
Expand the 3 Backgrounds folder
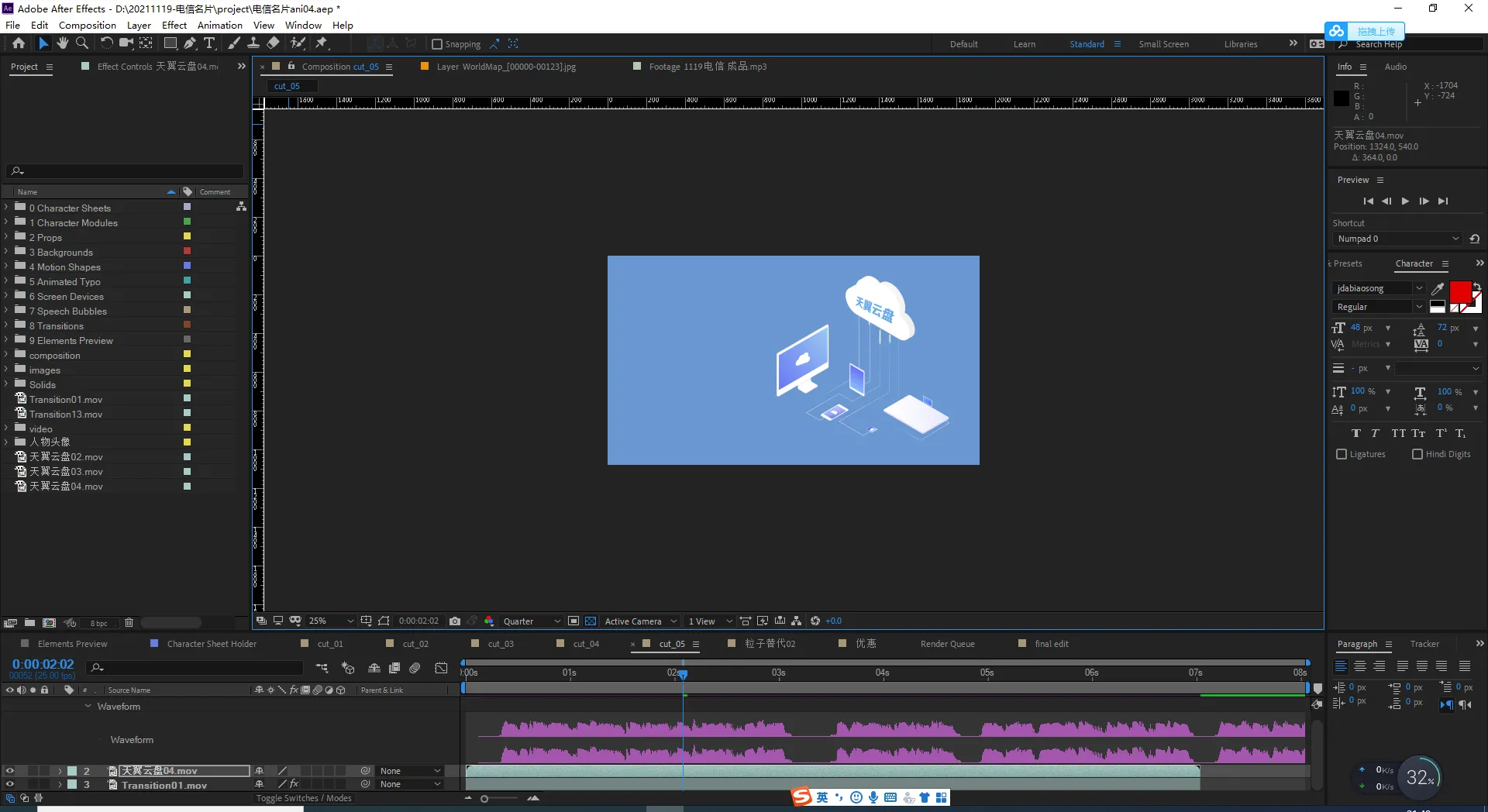[x=6, y=252]
